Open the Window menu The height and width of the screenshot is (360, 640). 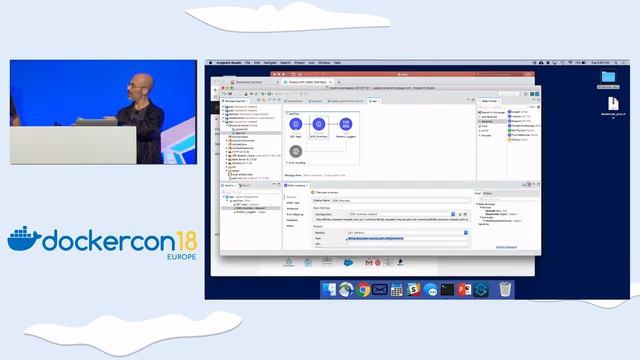(324, 63)
